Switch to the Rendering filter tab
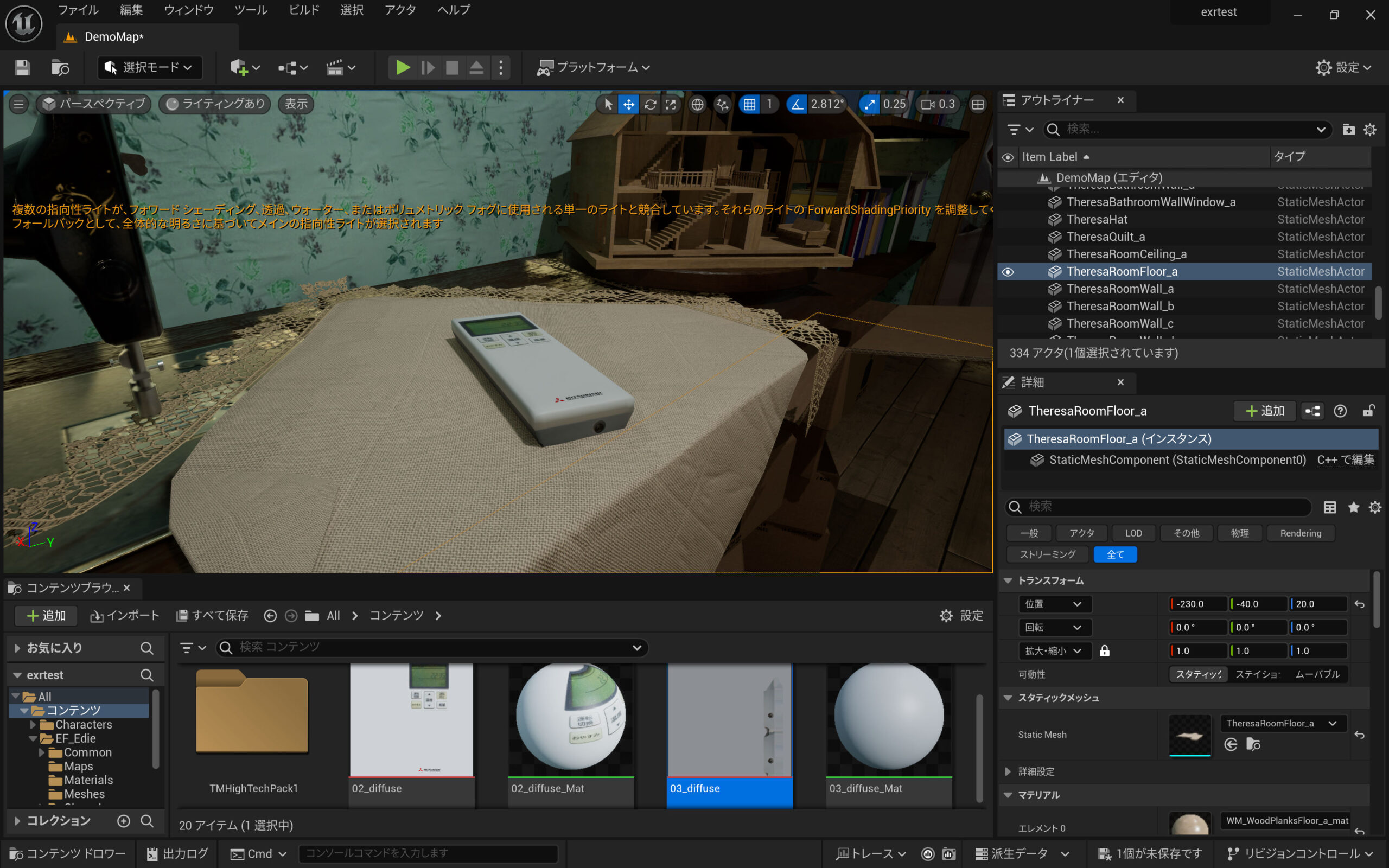This screenshot has width=1389, height=868. (x=1300, y=533)
